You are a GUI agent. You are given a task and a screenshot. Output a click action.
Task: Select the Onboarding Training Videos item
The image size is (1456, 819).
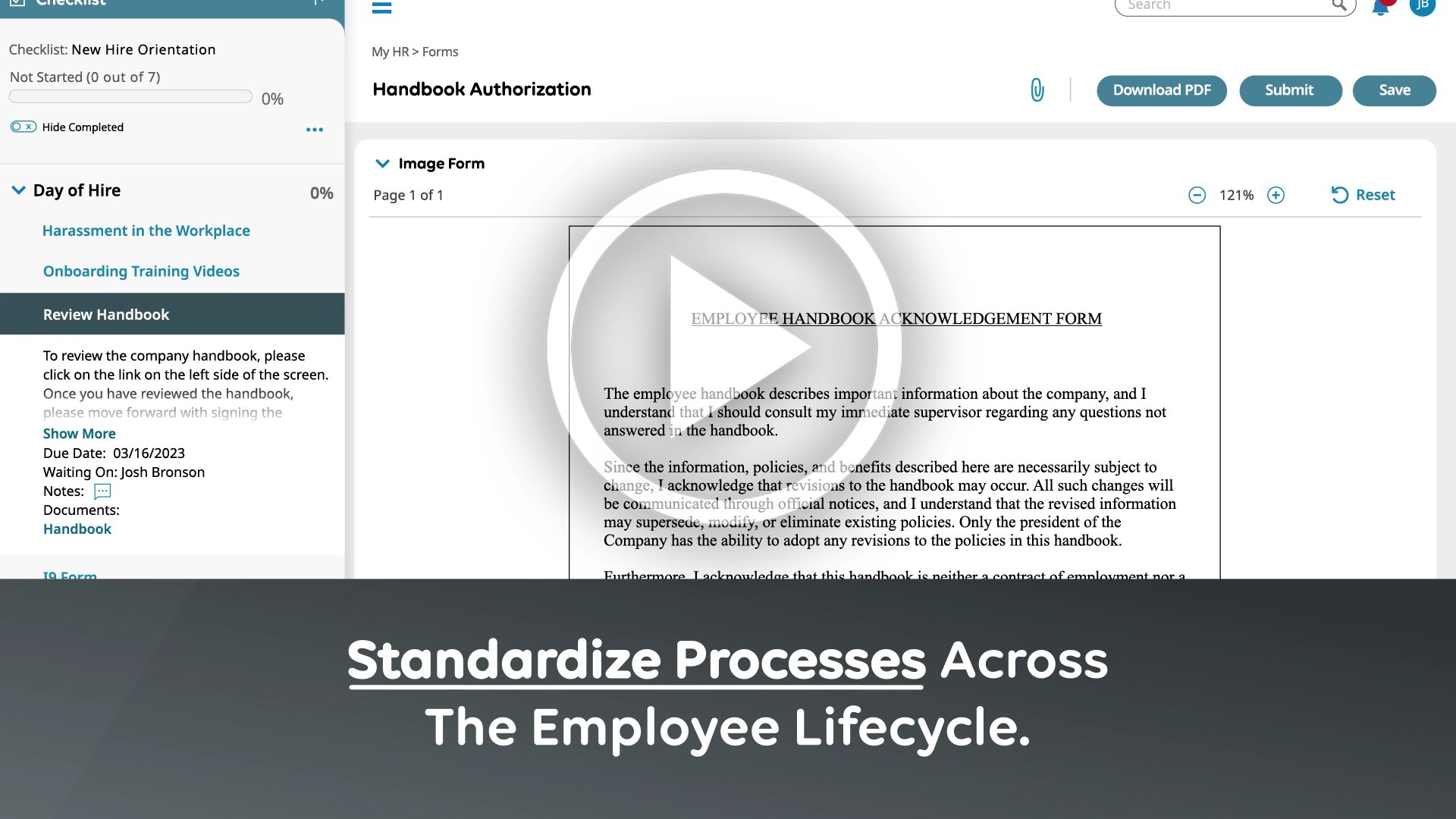click(x=140, y=270)
